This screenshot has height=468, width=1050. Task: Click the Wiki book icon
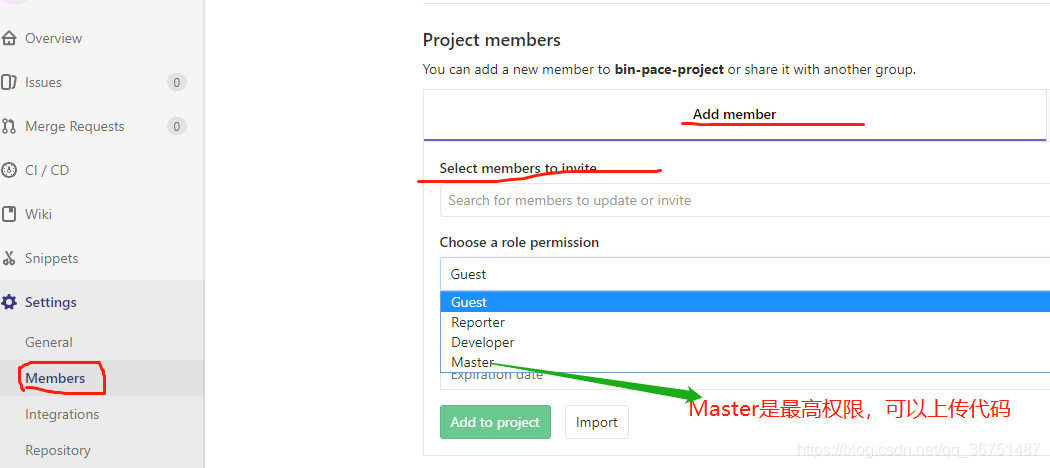point(9,214)
